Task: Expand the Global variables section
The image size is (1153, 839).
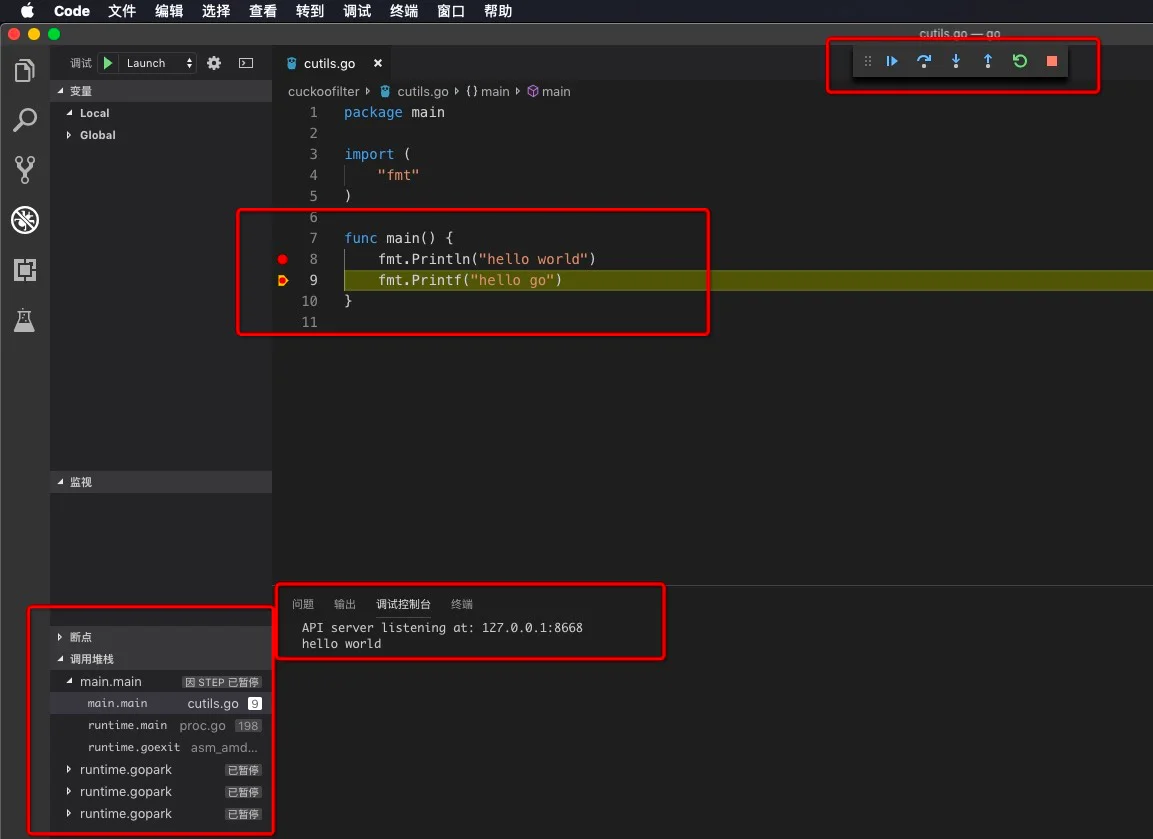Action: 97,135
